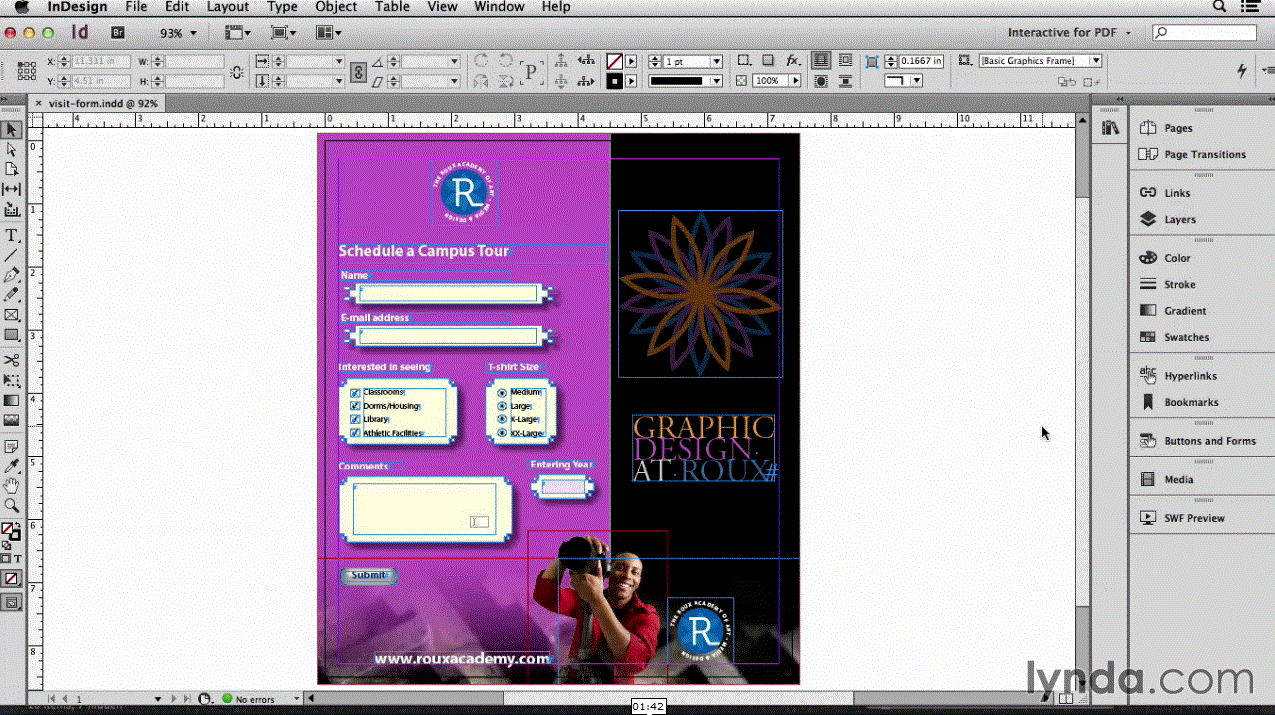Image resolution: width=1275 pixels, height=715 pixels.
Task: Select the Type tool
Action: (12, 235)
